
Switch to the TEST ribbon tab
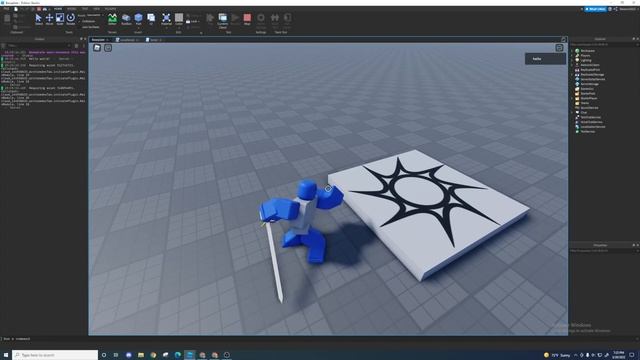84,9
